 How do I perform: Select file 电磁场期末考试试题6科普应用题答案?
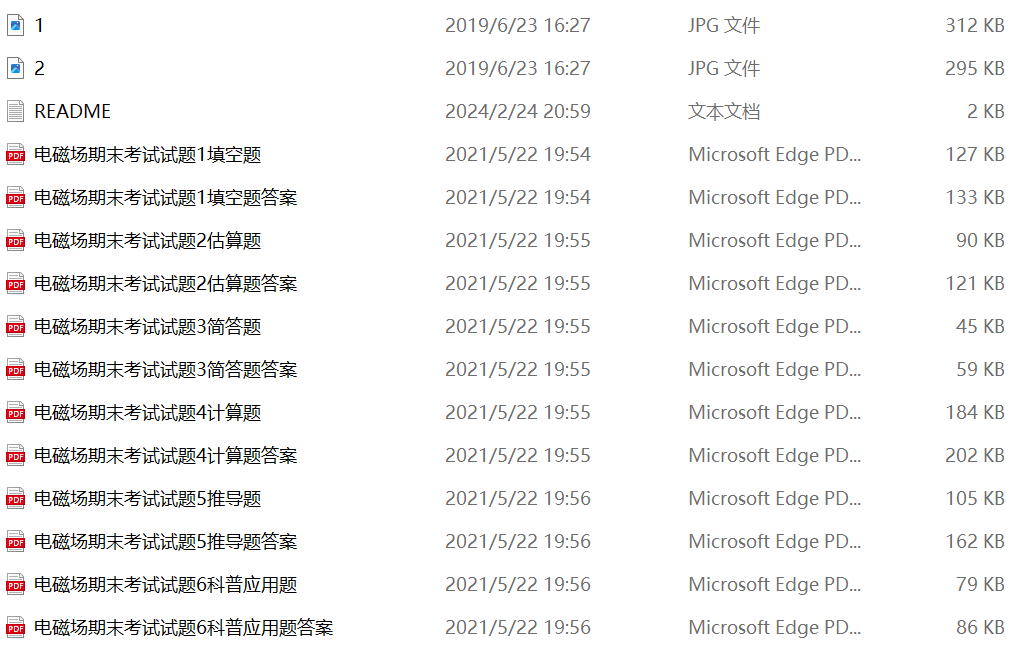point(183,627)
